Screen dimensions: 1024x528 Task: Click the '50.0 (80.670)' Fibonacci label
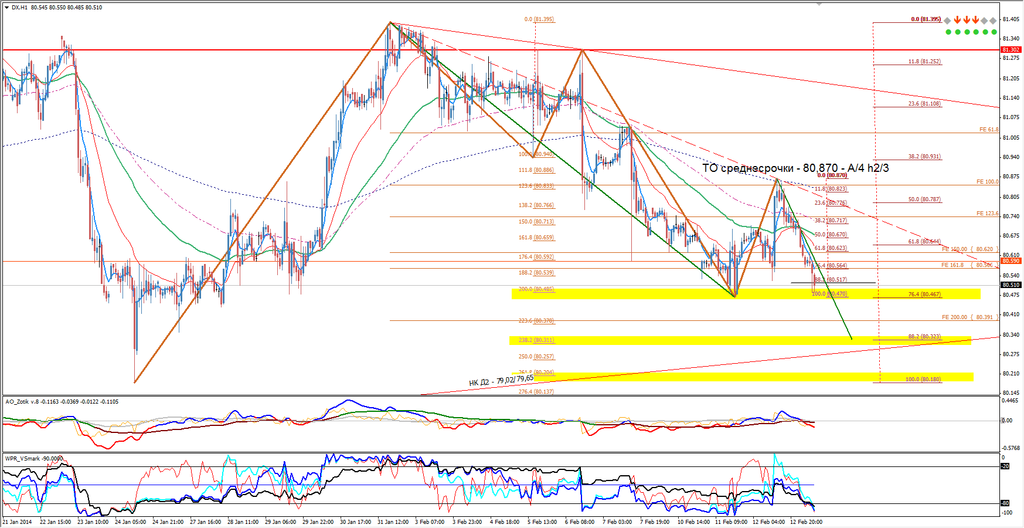pyautogui.click(x=831, y=234)
